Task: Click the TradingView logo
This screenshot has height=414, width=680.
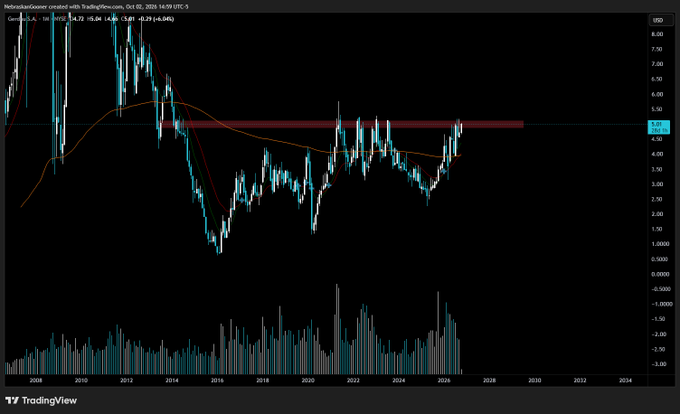Action: (x=41, y=401)
